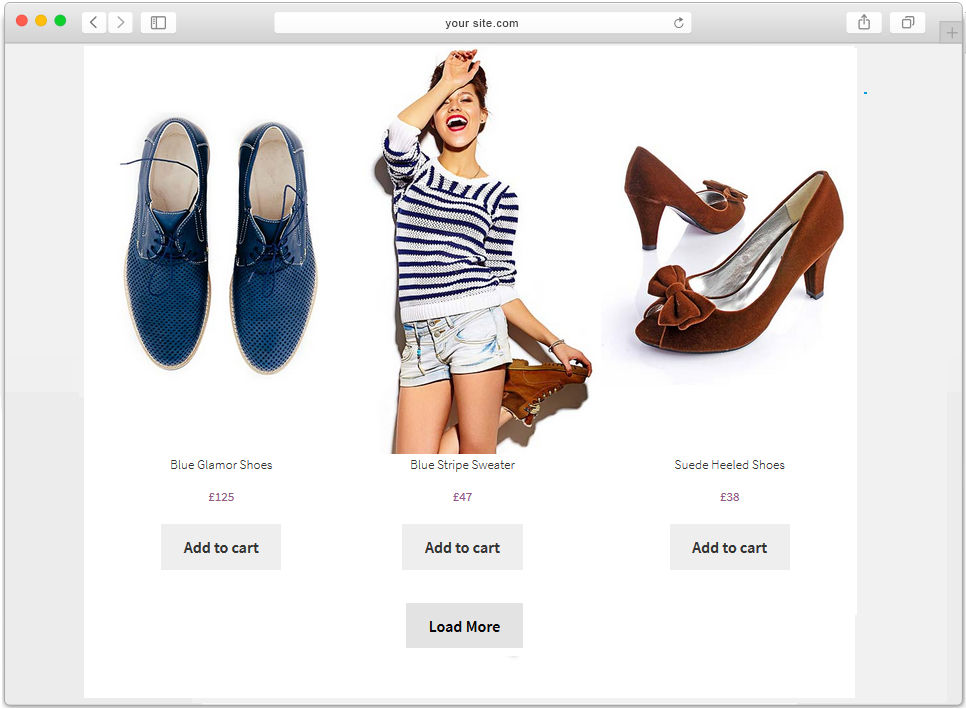The image size is (966, 709).
Task: Open a new tab with the plus button
Action: click(x=952, y=33)
